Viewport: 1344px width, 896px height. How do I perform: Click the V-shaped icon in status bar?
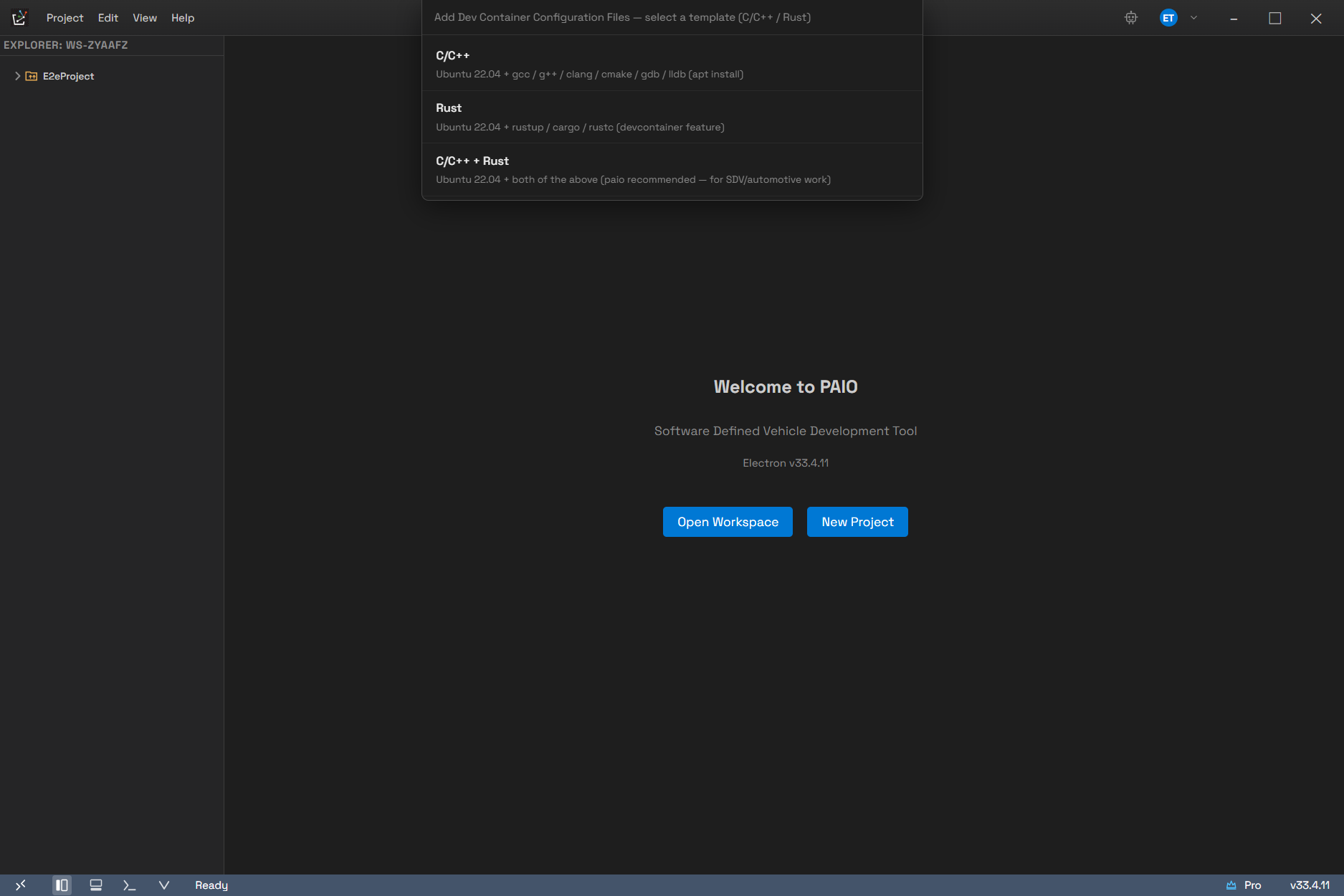(x=164, y=885)
